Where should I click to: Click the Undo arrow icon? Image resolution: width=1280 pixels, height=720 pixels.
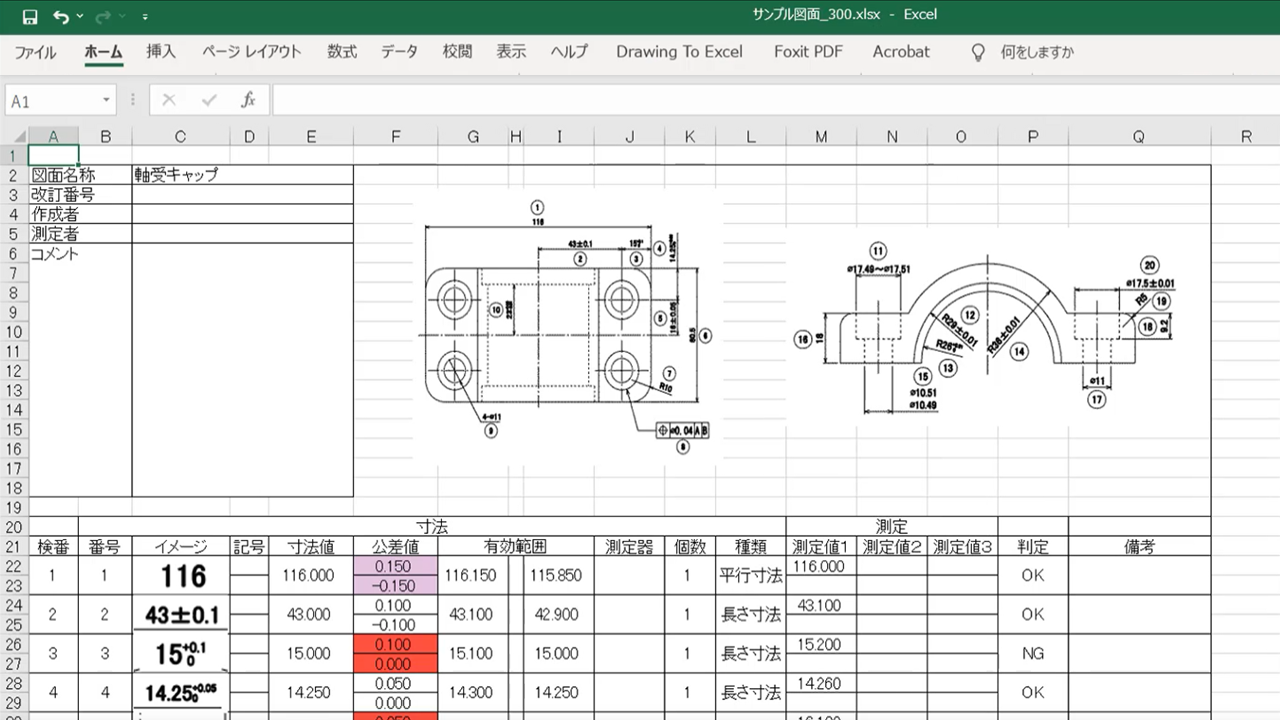[x=62, y=17]
